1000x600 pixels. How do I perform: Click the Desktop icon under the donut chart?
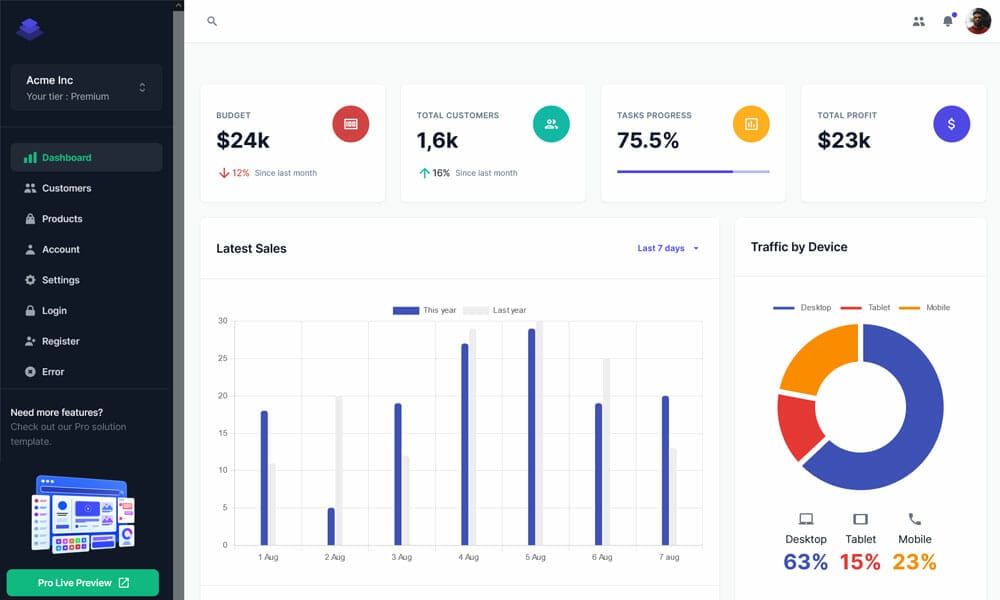pyautogui.click(x=805, y=518)
